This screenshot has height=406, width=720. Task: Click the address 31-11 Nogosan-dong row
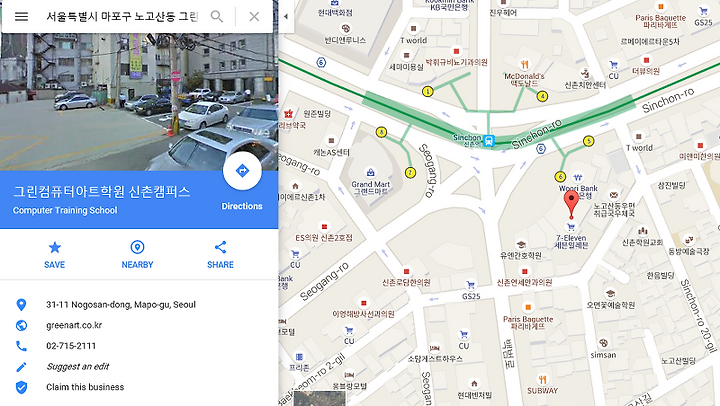click(x=139, y=304)
